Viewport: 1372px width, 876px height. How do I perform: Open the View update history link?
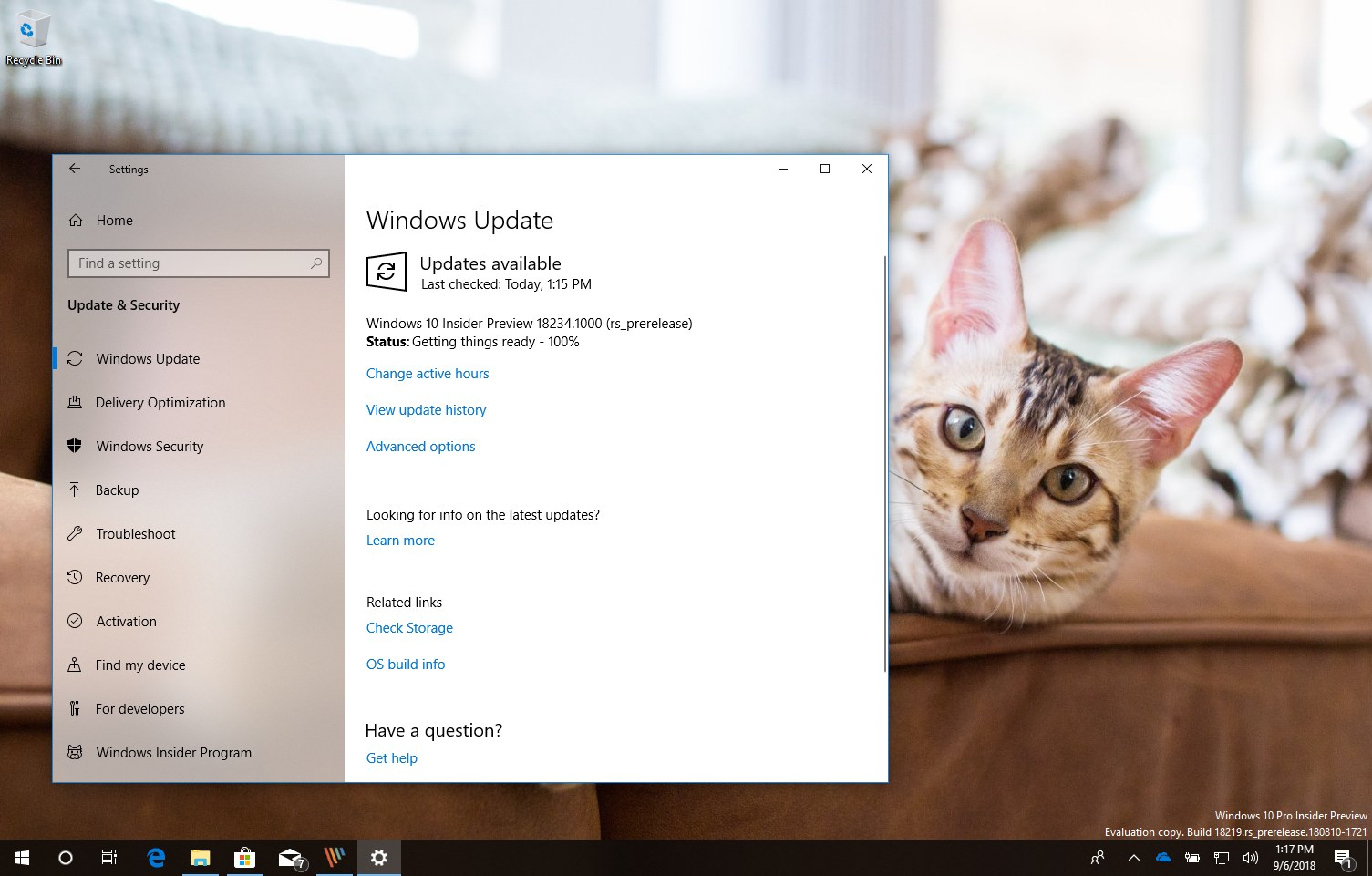click(426, 410)
